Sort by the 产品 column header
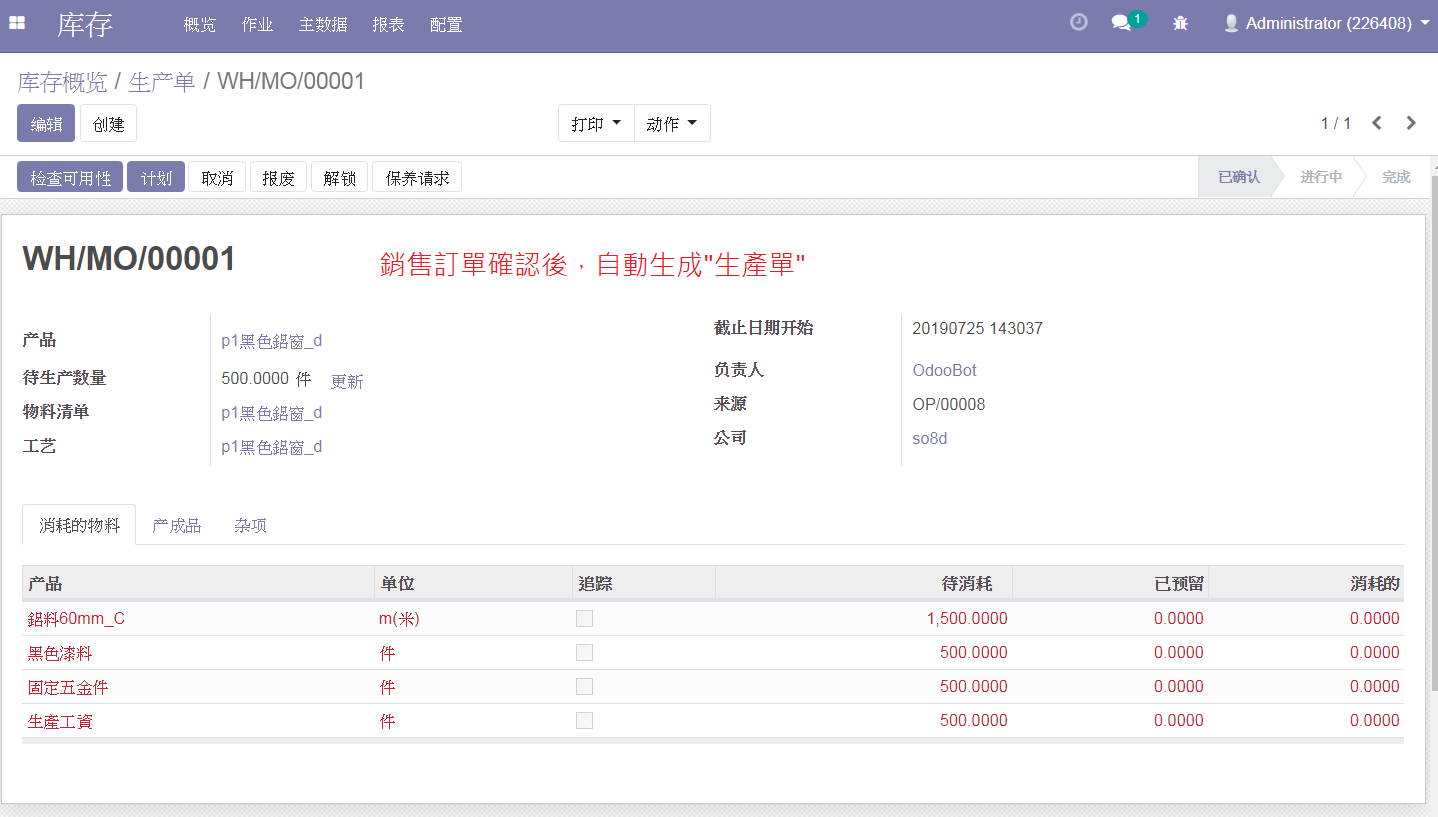The height and width of the screenshot is (817, 1438). tap(198, 584)
